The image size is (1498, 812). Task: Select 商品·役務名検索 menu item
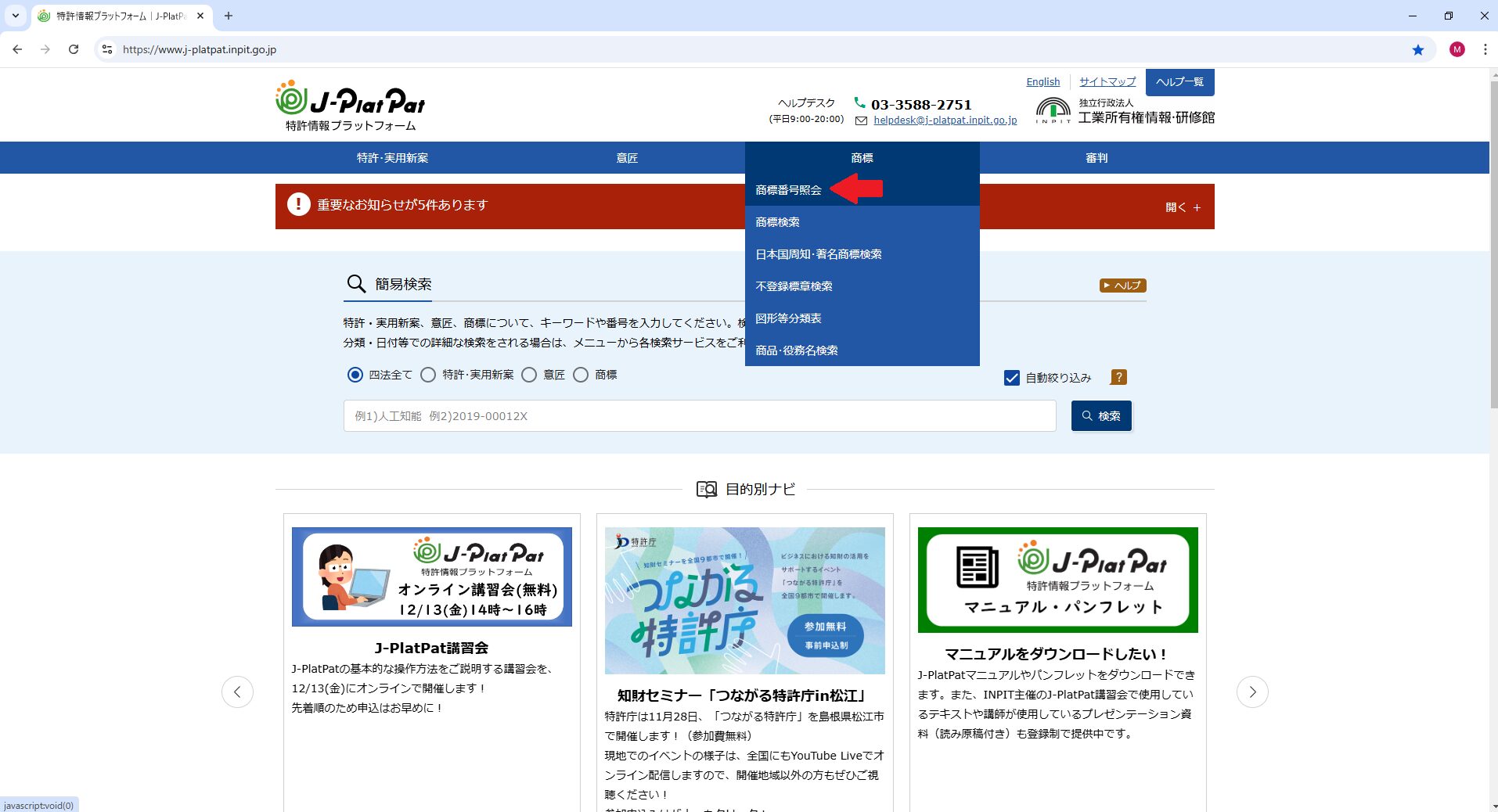pyautogui.click(x=862, y=350)
